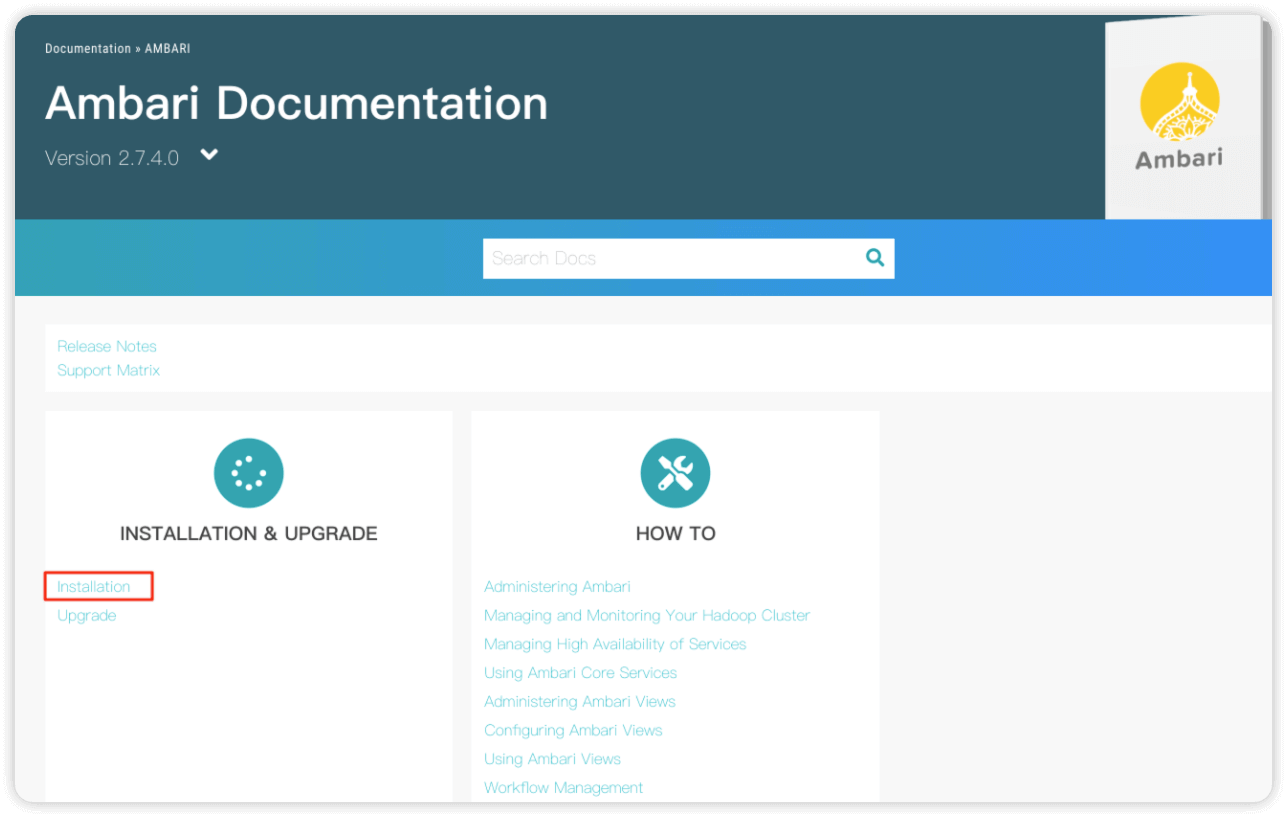Open the Support Matrix link
Viewport: 1287px width, 817px height.
[x=108, y=370]
